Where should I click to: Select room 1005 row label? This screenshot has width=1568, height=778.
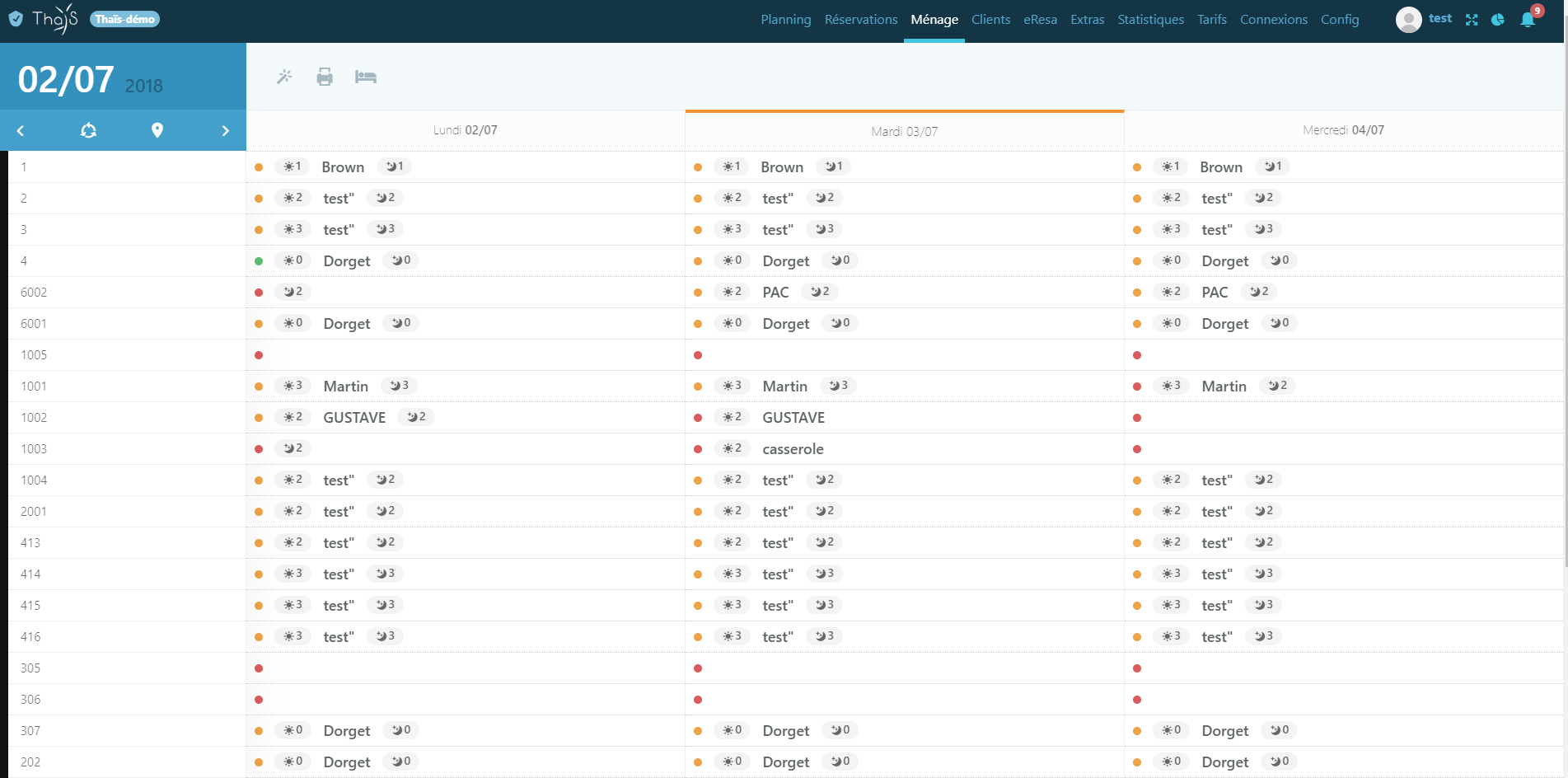34,355
